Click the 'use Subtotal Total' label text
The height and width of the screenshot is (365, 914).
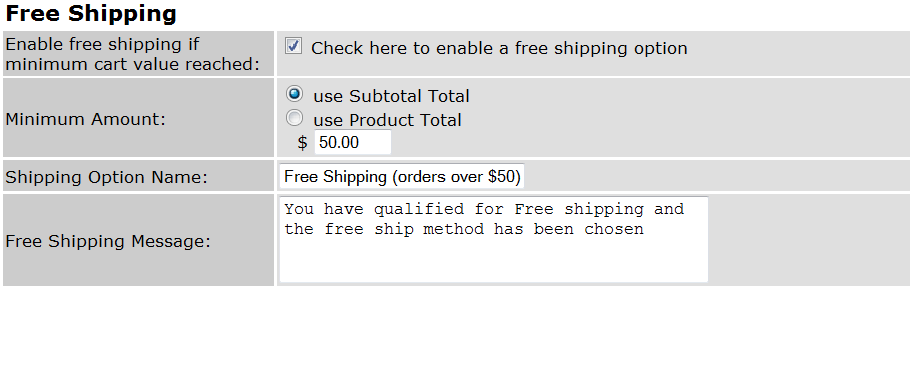click(x=391, y=96)
